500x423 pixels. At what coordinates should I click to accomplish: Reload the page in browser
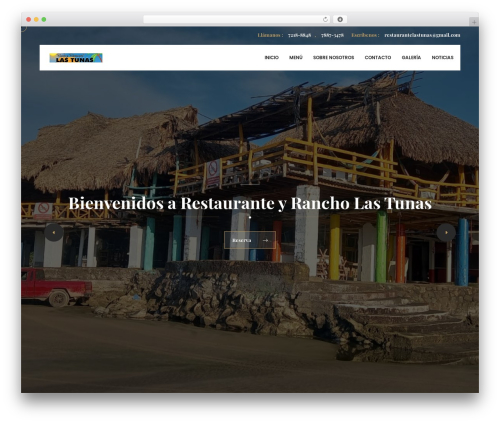point(325,20)
